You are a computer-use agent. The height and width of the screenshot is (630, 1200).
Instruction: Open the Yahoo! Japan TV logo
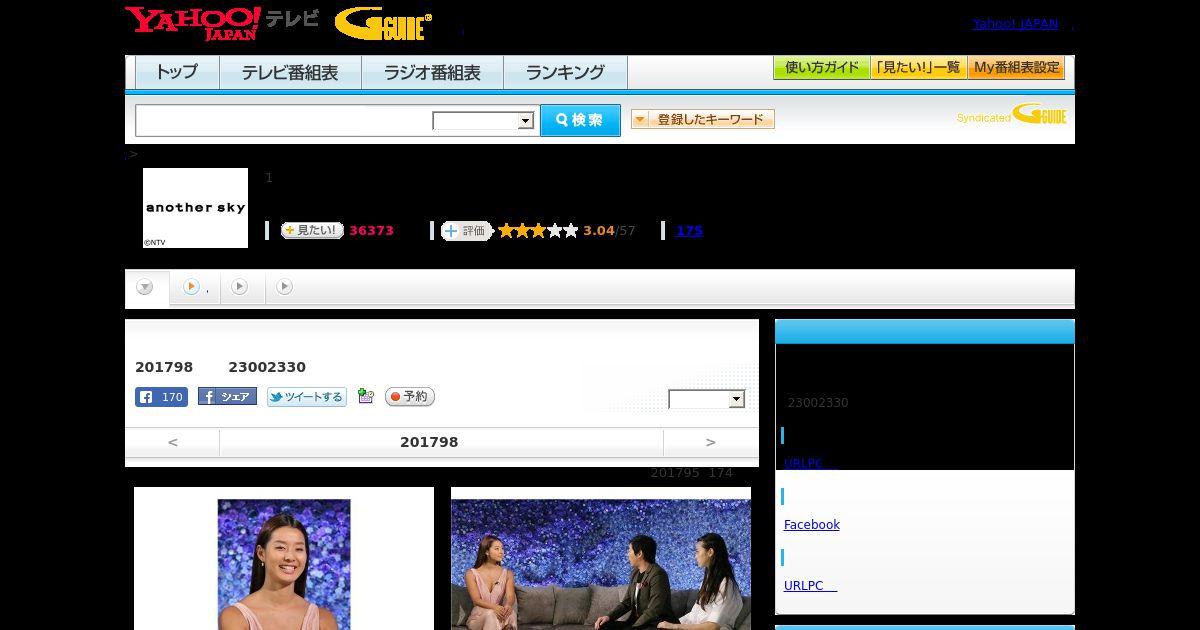click(x=222, y=23)
